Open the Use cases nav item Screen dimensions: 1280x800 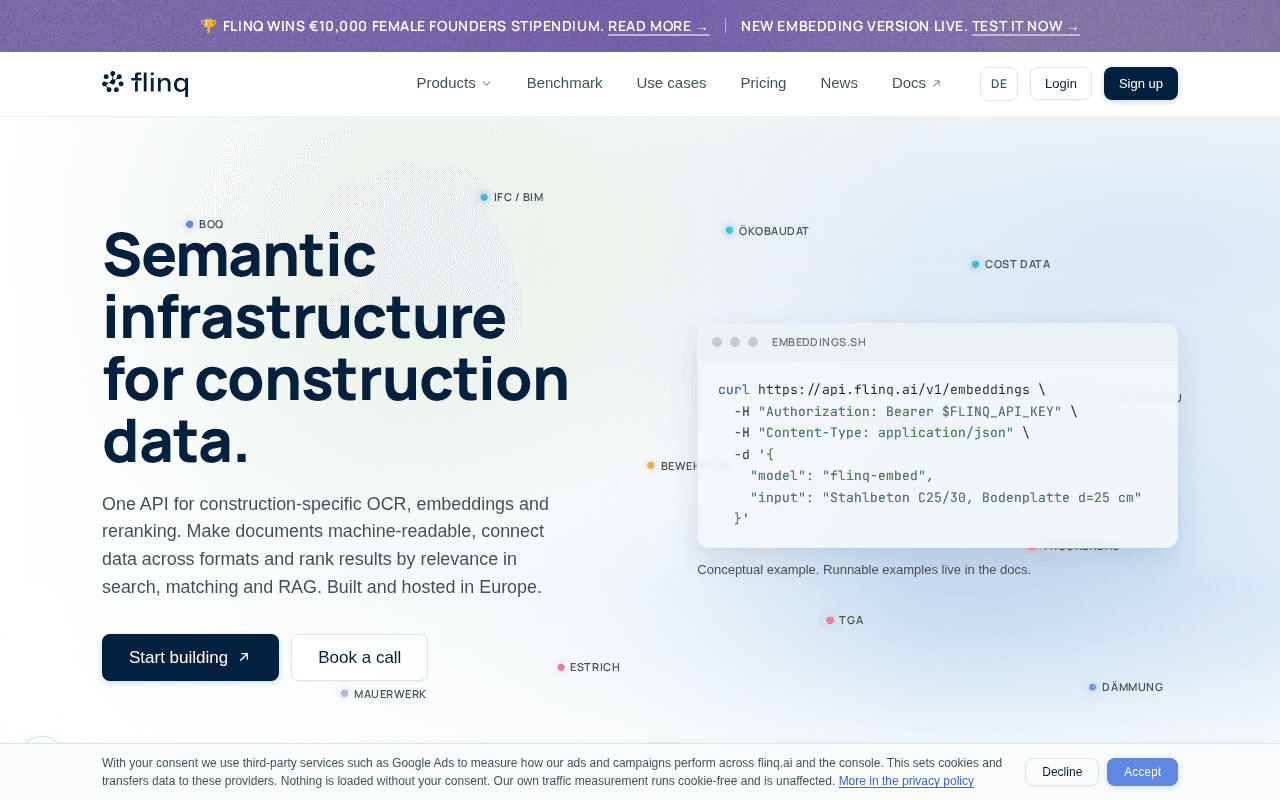671,83
